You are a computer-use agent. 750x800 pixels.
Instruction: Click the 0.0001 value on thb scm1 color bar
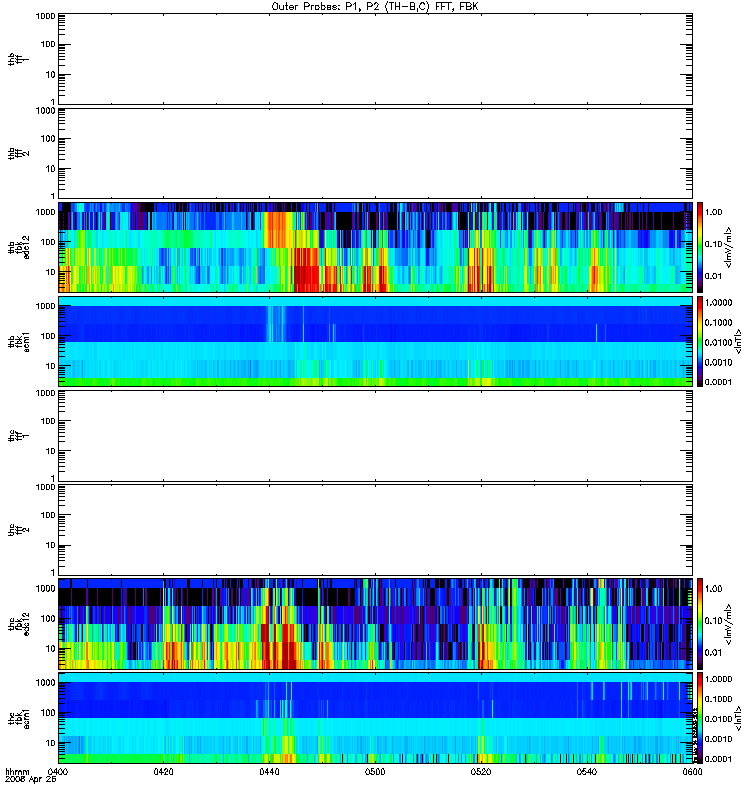click(x=718, y=382)
